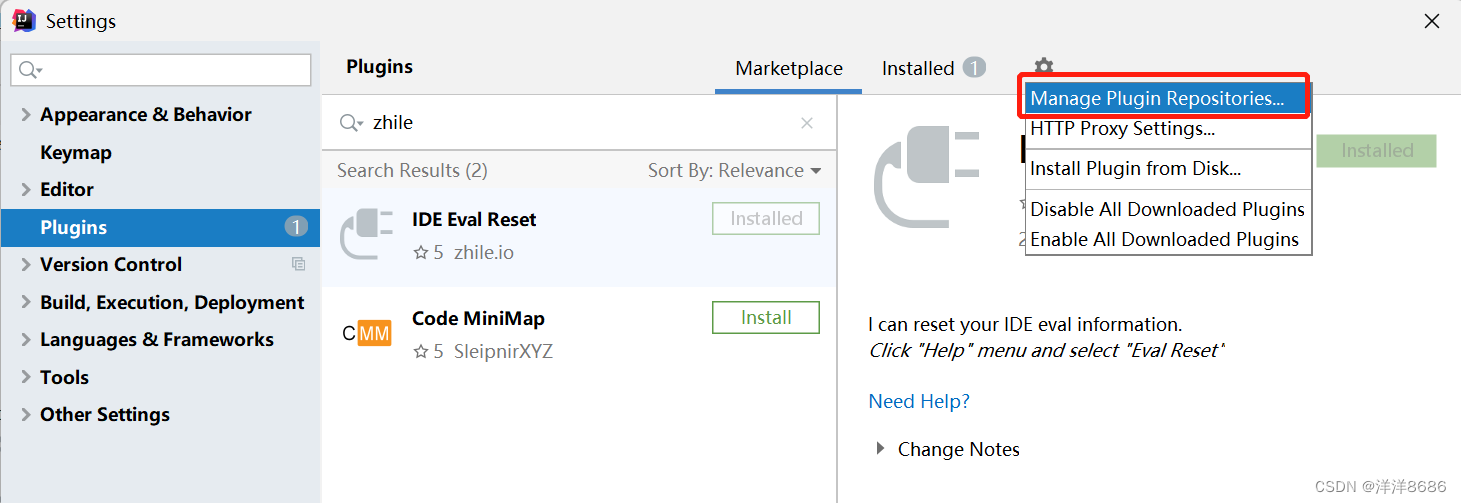Focus the plugin search field containing zhile
This screenshot has height=503, width=1461.
[580, 123]
